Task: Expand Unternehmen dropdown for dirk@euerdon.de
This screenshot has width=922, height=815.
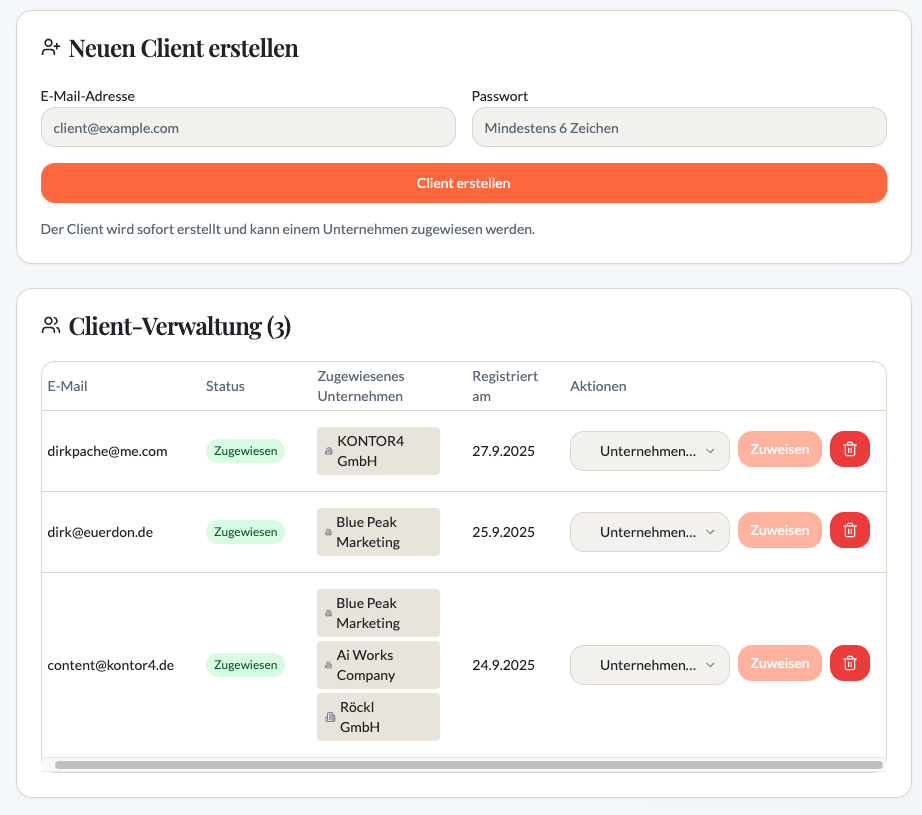Action: (x=649, y=532)
